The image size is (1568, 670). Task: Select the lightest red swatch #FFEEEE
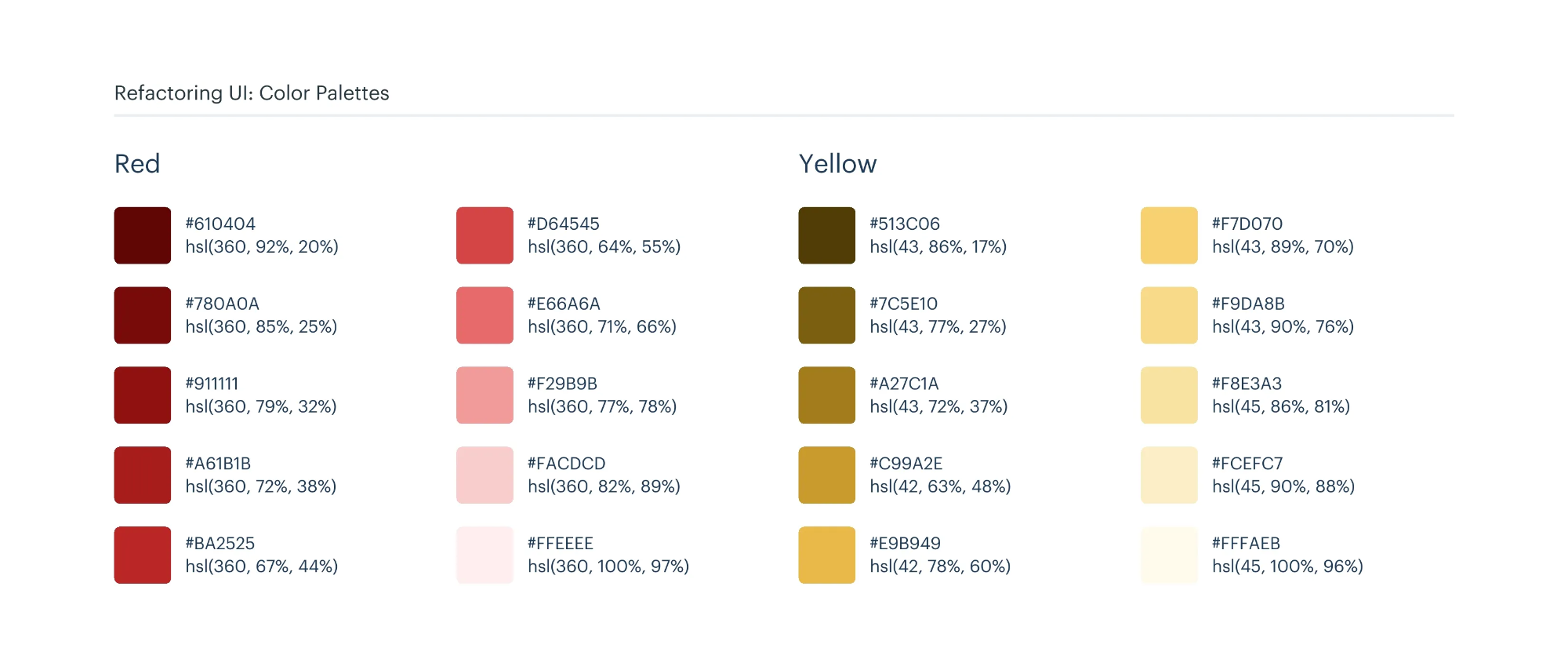[x=485, y=555]
